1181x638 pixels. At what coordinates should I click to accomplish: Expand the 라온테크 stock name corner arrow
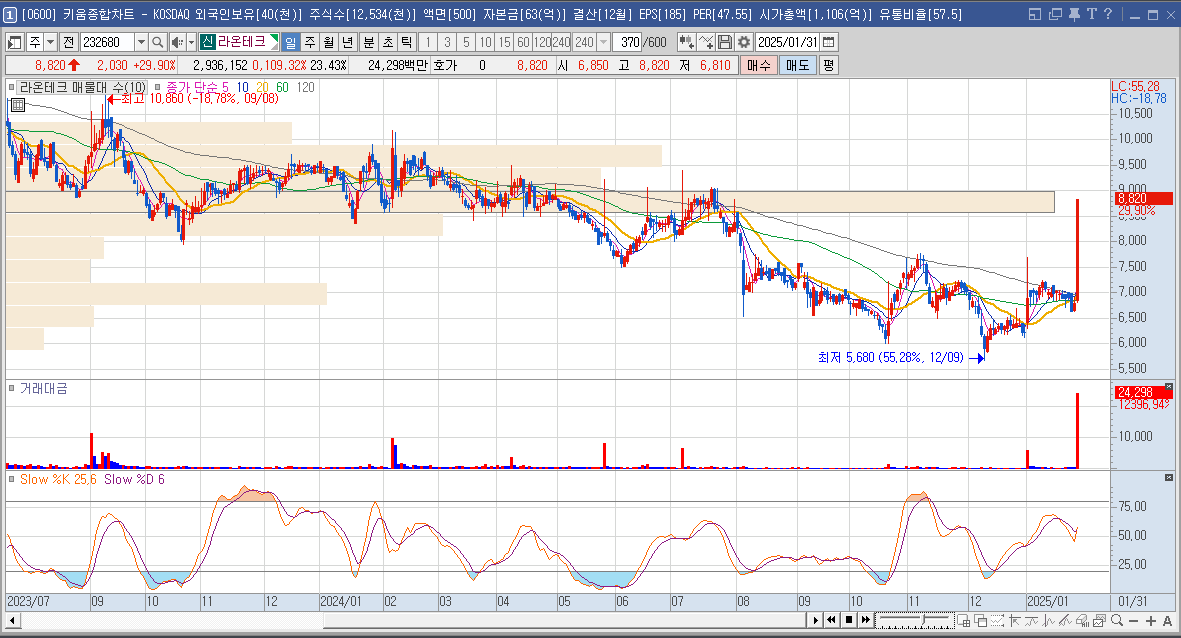[x=275, y=39]
